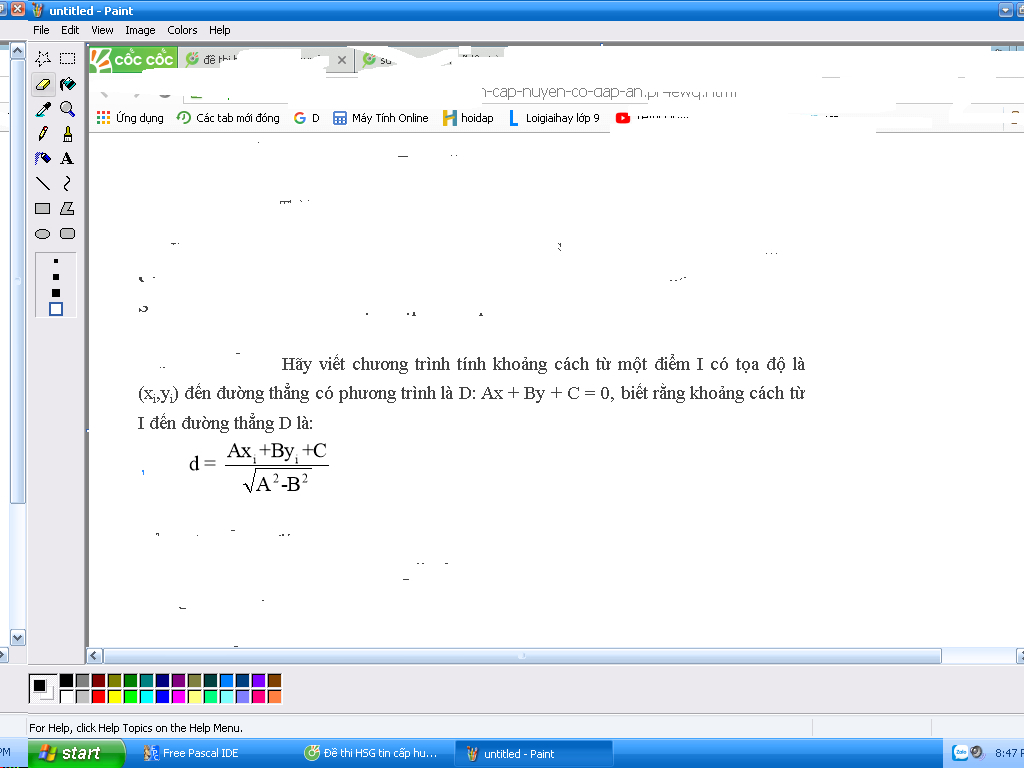Select the Free-Form Select tool

[43, 59]
